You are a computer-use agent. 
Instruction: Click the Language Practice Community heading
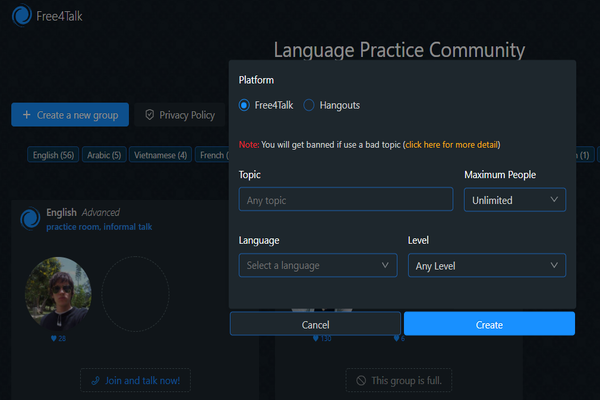click(x=399, y=50)
